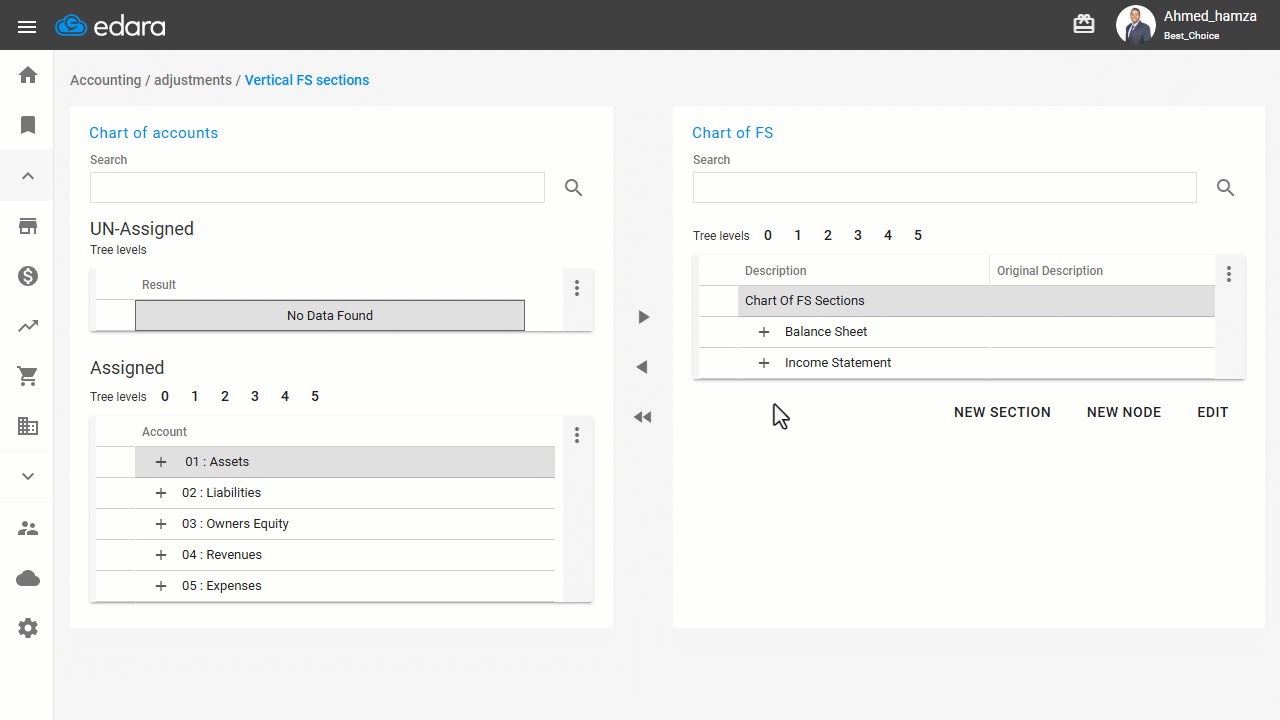Click the edara cloud logo
Viewport: 1280px width, 720px height.
(x=110, y=26)
